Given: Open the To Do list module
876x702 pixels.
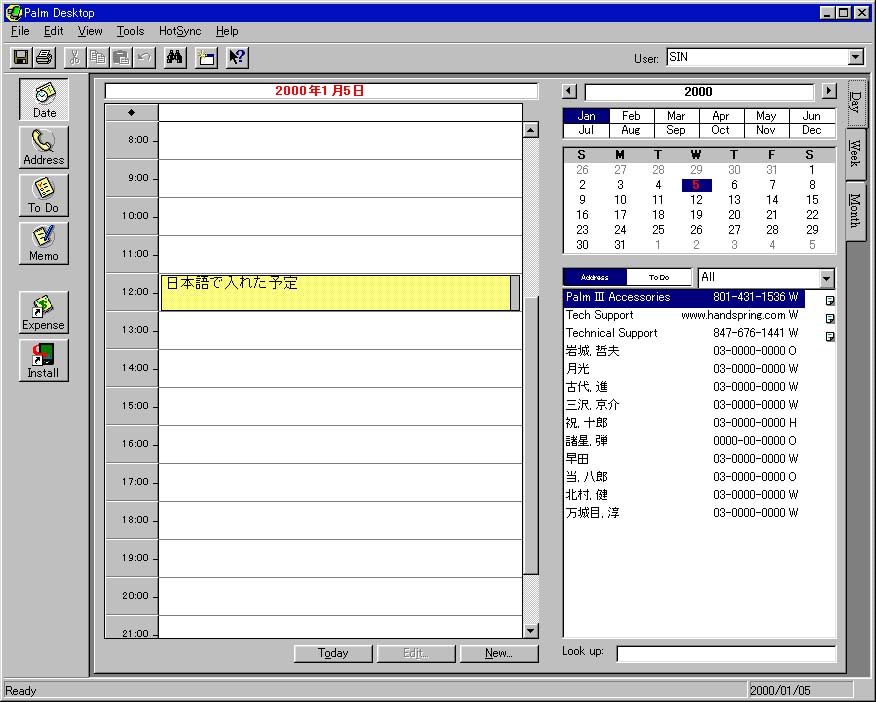Looking at the screenshot, I should [44, 195].
